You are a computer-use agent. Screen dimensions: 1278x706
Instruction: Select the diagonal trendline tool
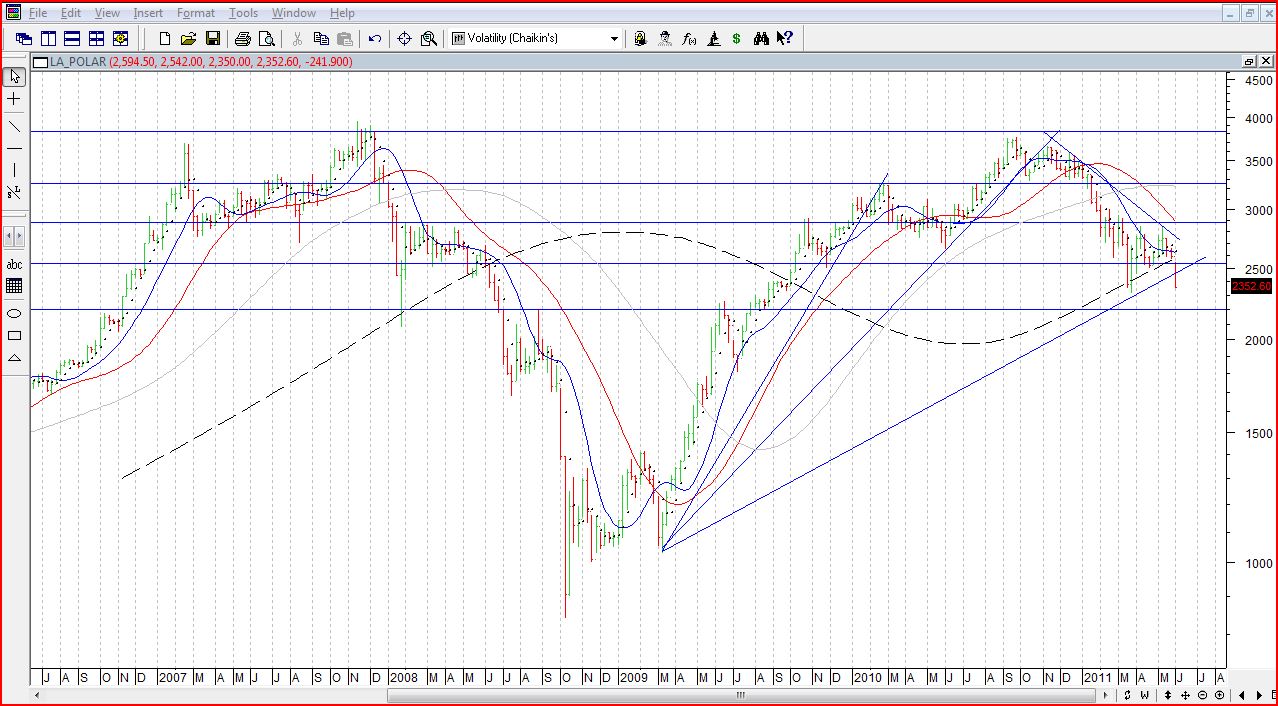coord(14,126)
